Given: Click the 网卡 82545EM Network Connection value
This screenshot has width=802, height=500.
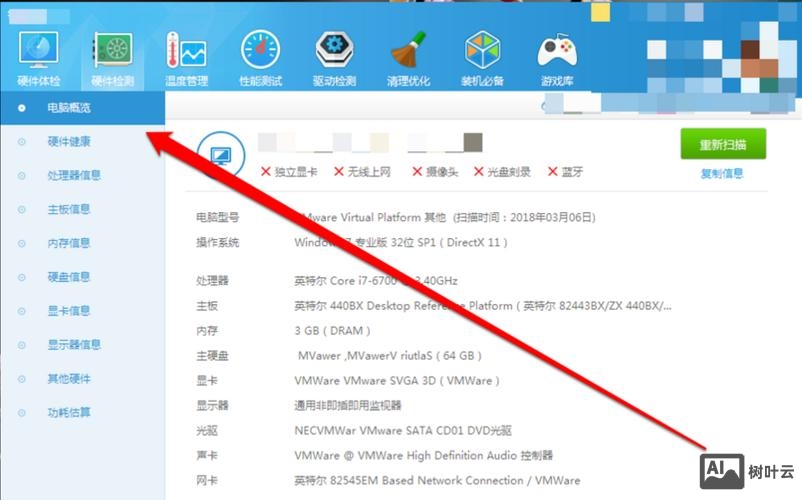Looking at the screenshot, I should click(437, 480).
